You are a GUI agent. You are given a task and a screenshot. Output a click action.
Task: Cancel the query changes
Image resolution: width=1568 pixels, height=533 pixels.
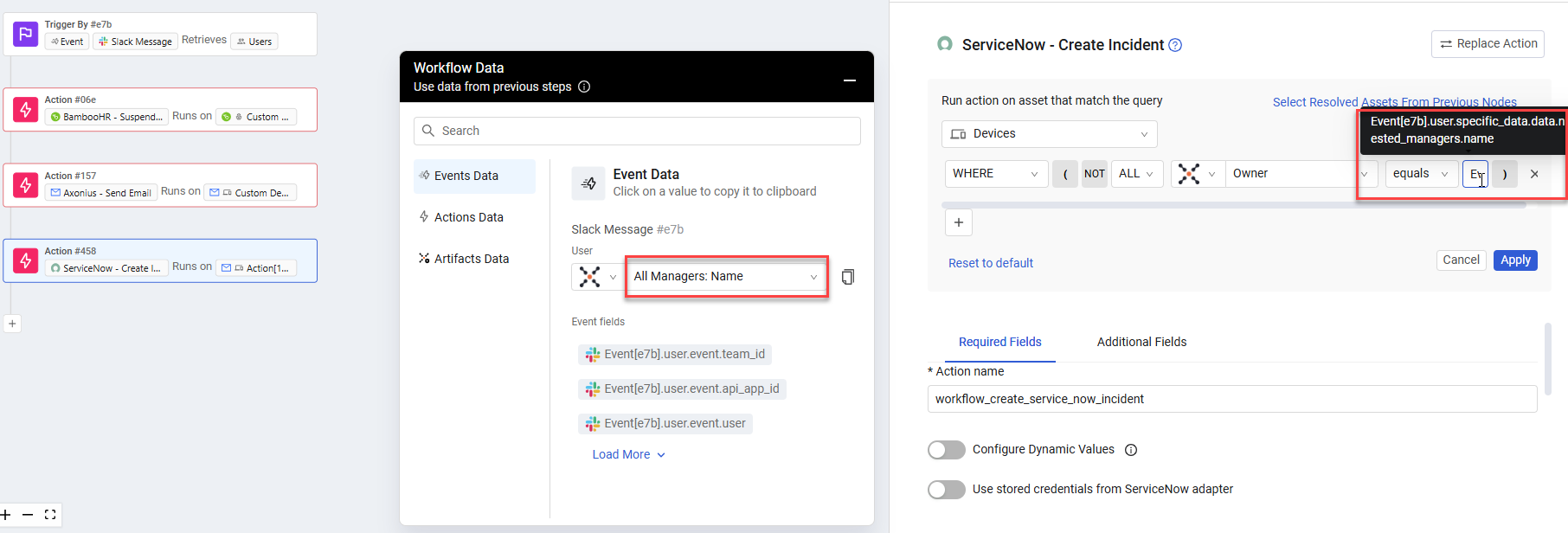tap(1462, 260)
